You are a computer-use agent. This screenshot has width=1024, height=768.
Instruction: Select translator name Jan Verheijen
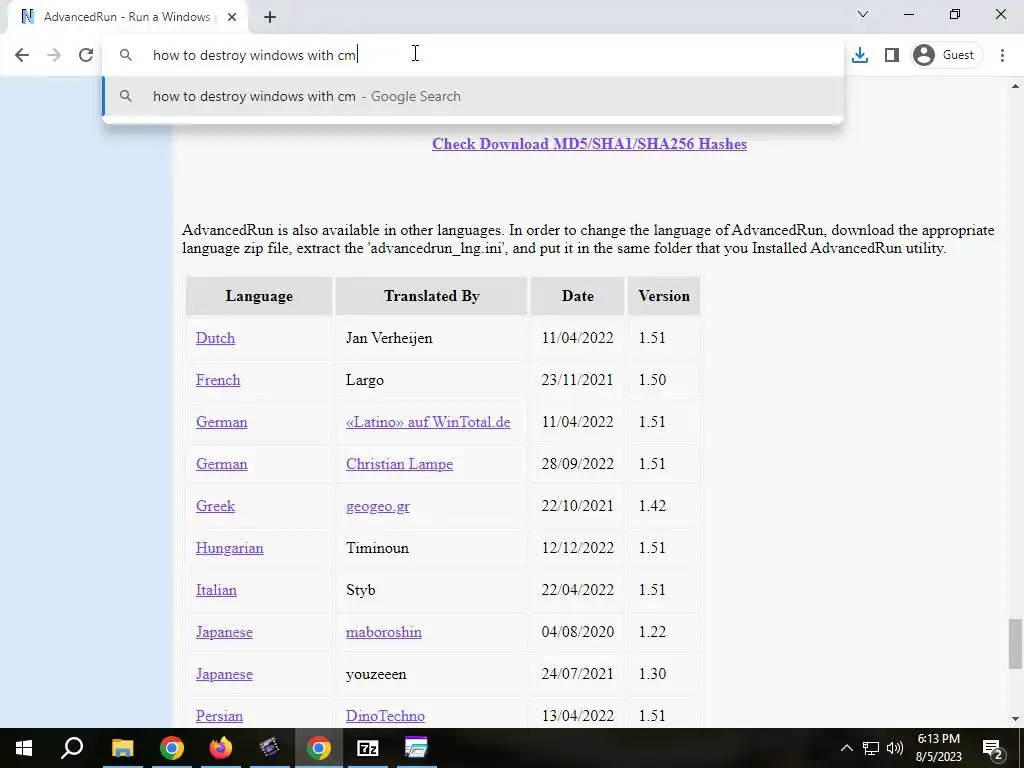pyautogui.click(x=389, y=338)
